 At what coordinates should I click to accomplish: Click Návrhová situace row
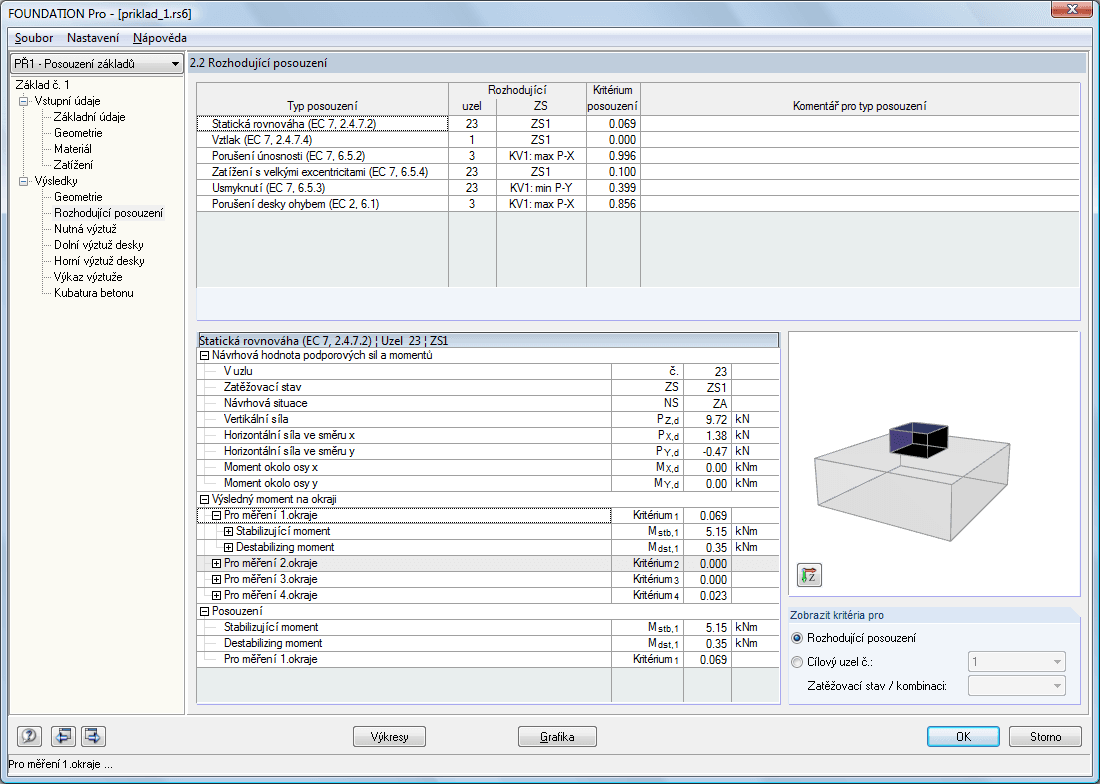pos(488,403)
